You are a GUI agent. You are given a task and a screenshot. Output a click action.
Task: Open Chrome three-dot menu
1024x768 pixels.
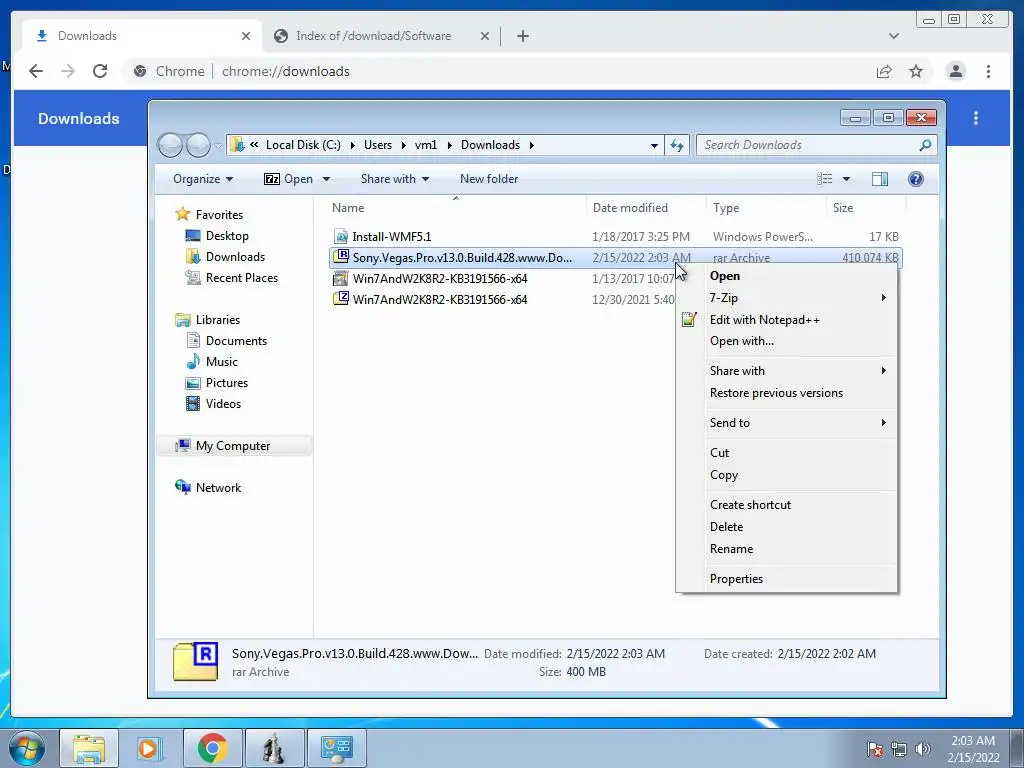[x=988, y=71]
